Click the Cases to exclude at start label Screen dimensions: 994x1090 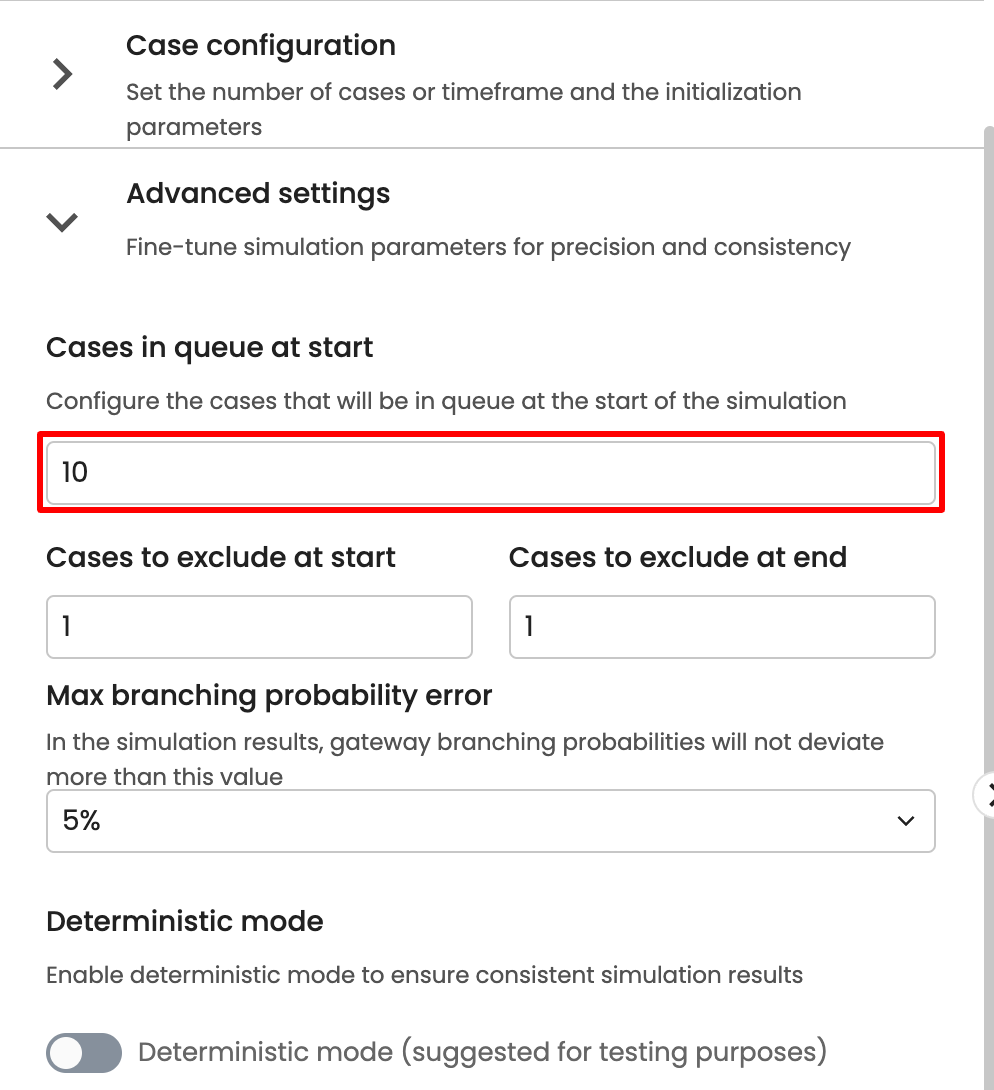(x=221, y=557)
